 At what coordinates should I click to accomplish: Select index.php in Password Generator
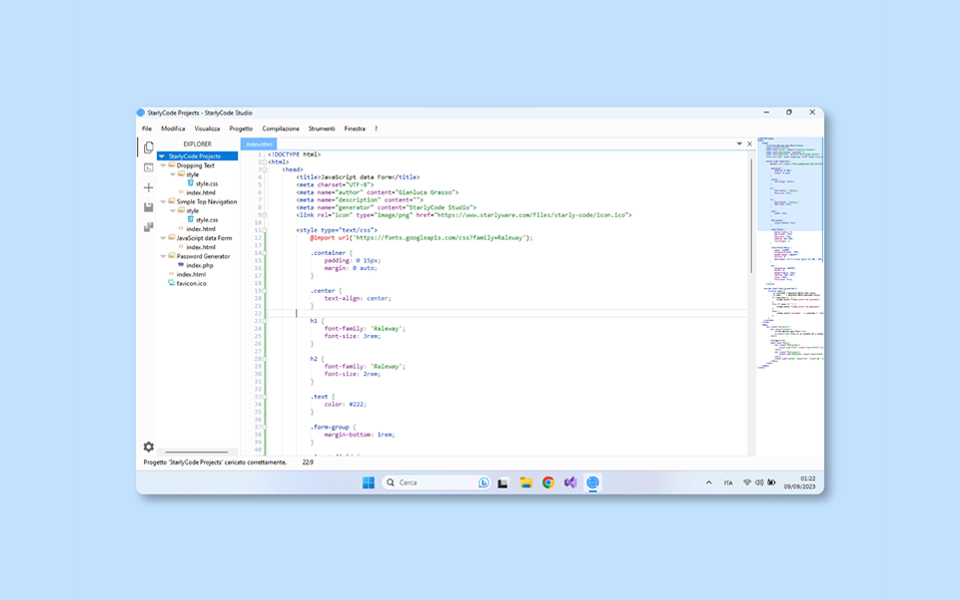[x=200, y=265]
